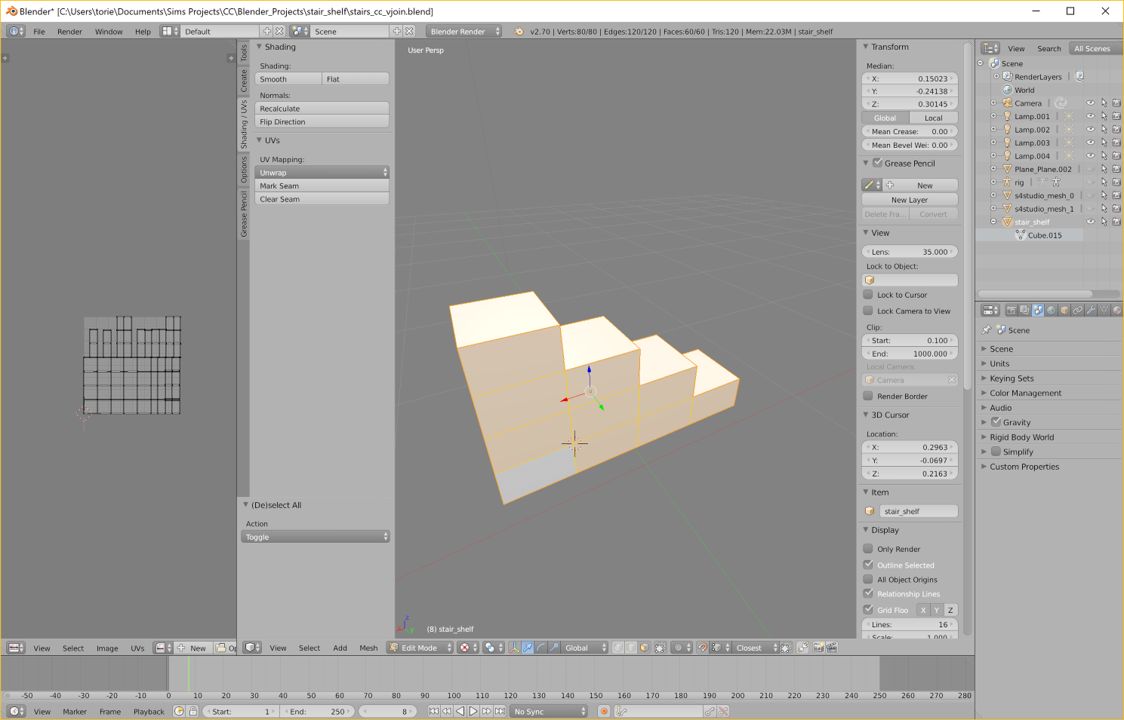The height and width of the screenshot is (720, 1124).
Task: Toggle visibility eye for Lamp.001
Action: point(1090,116)
